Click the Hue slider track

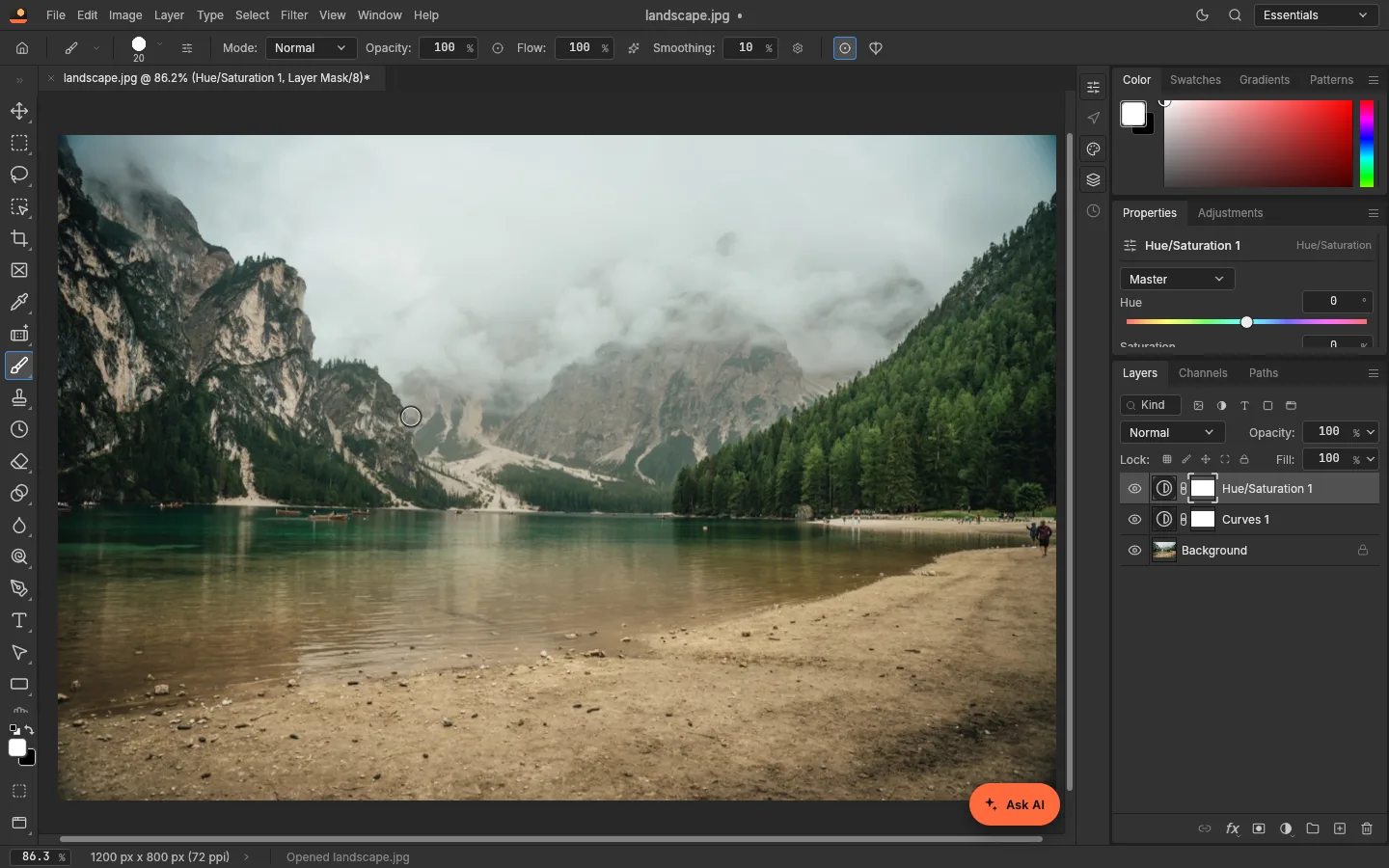tap(1246, 322)
